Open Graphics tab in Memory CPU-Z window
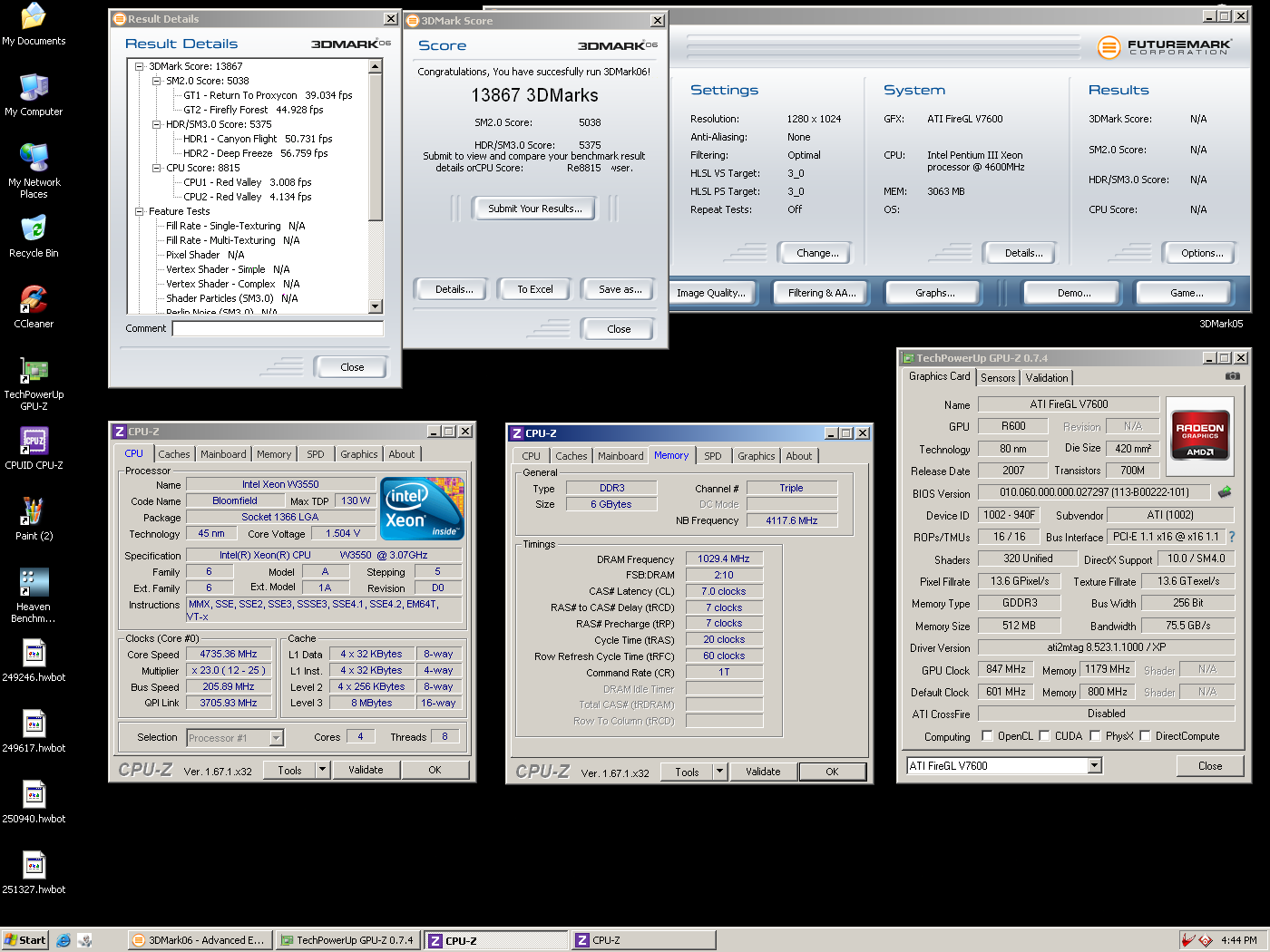The image size is (1270, 952). [x=756, y=456]
